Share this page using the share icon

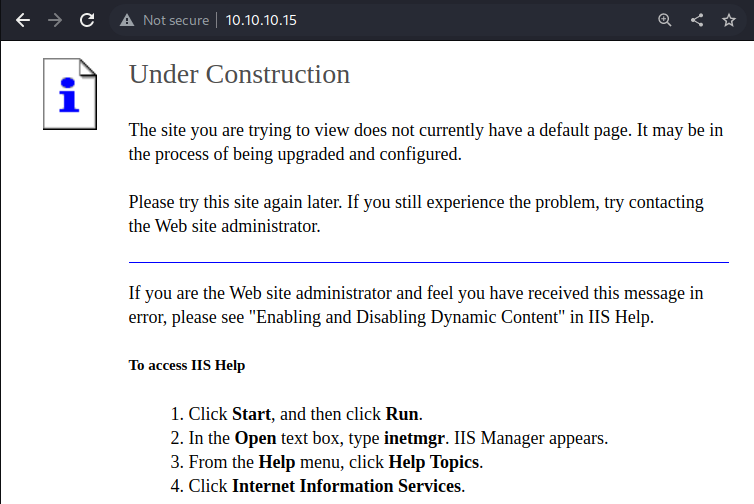pos(697,20)
